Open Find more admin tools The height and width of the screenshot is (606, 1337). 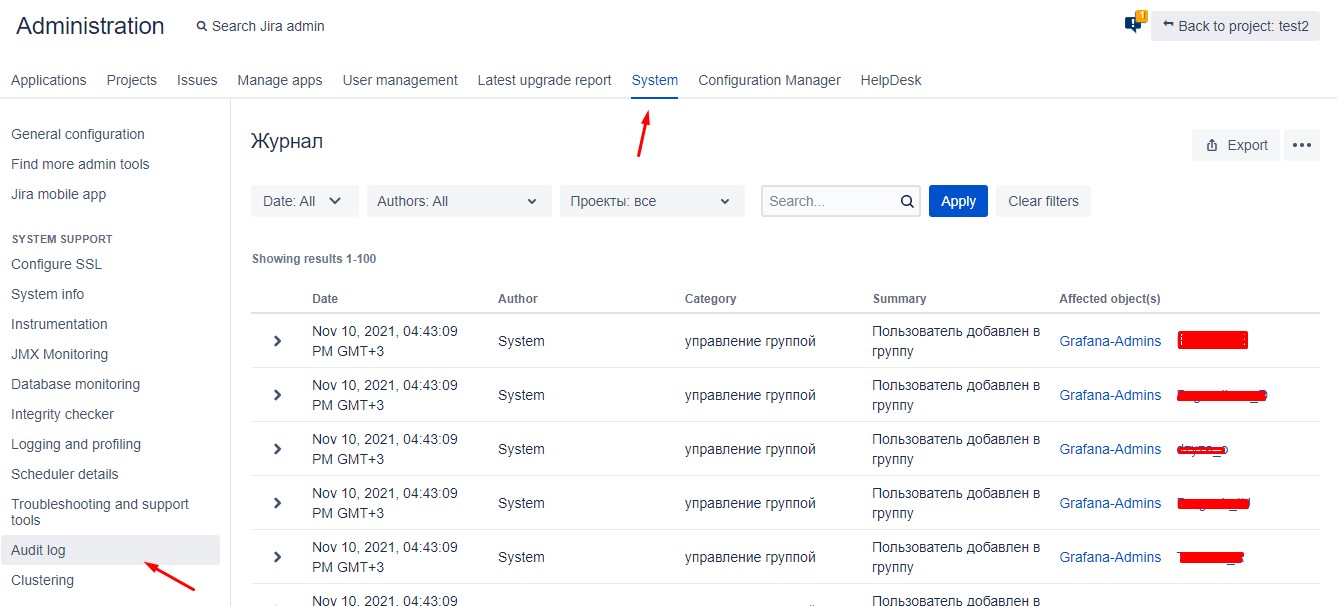[80, 164]
